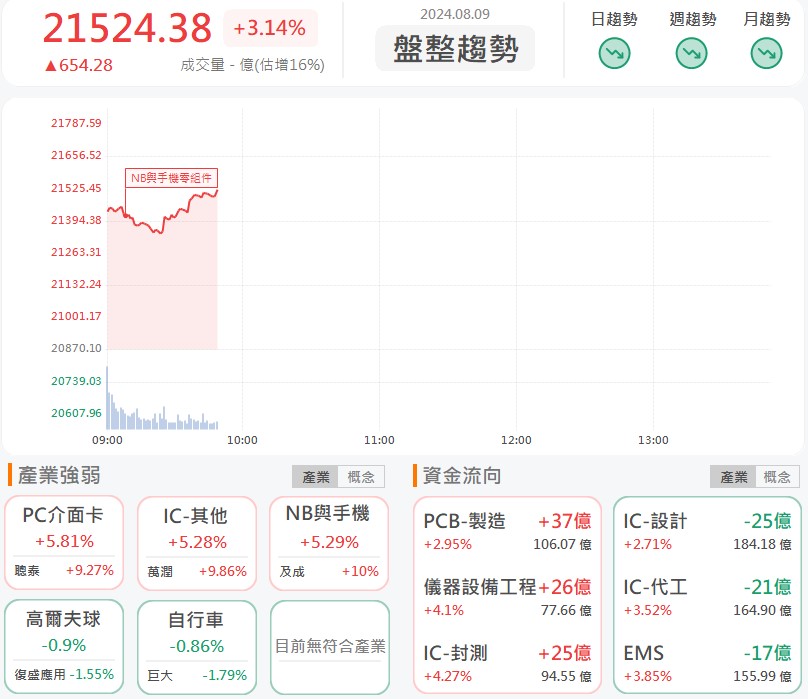Click the 資金流向 section heading
This screenshot has height=699, width=808.
[462, 475]
